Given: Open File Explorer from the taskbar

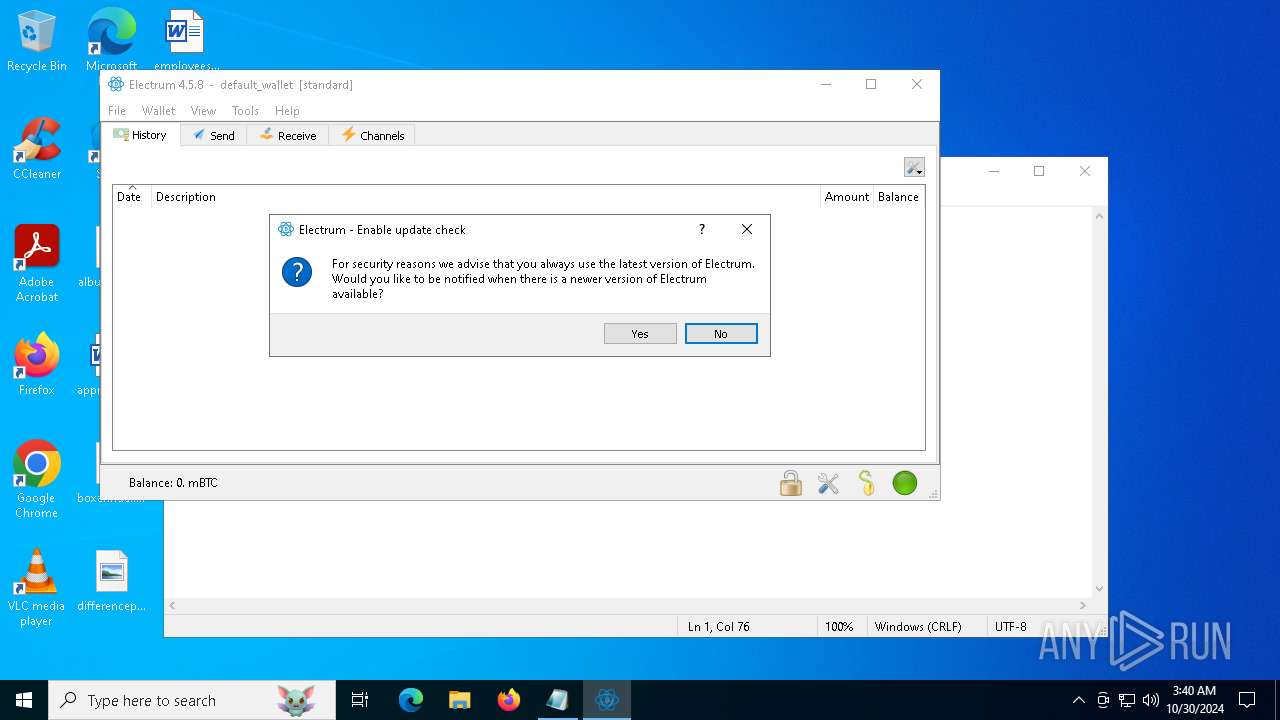Looking at the screenshot, I should coord(460,700).
